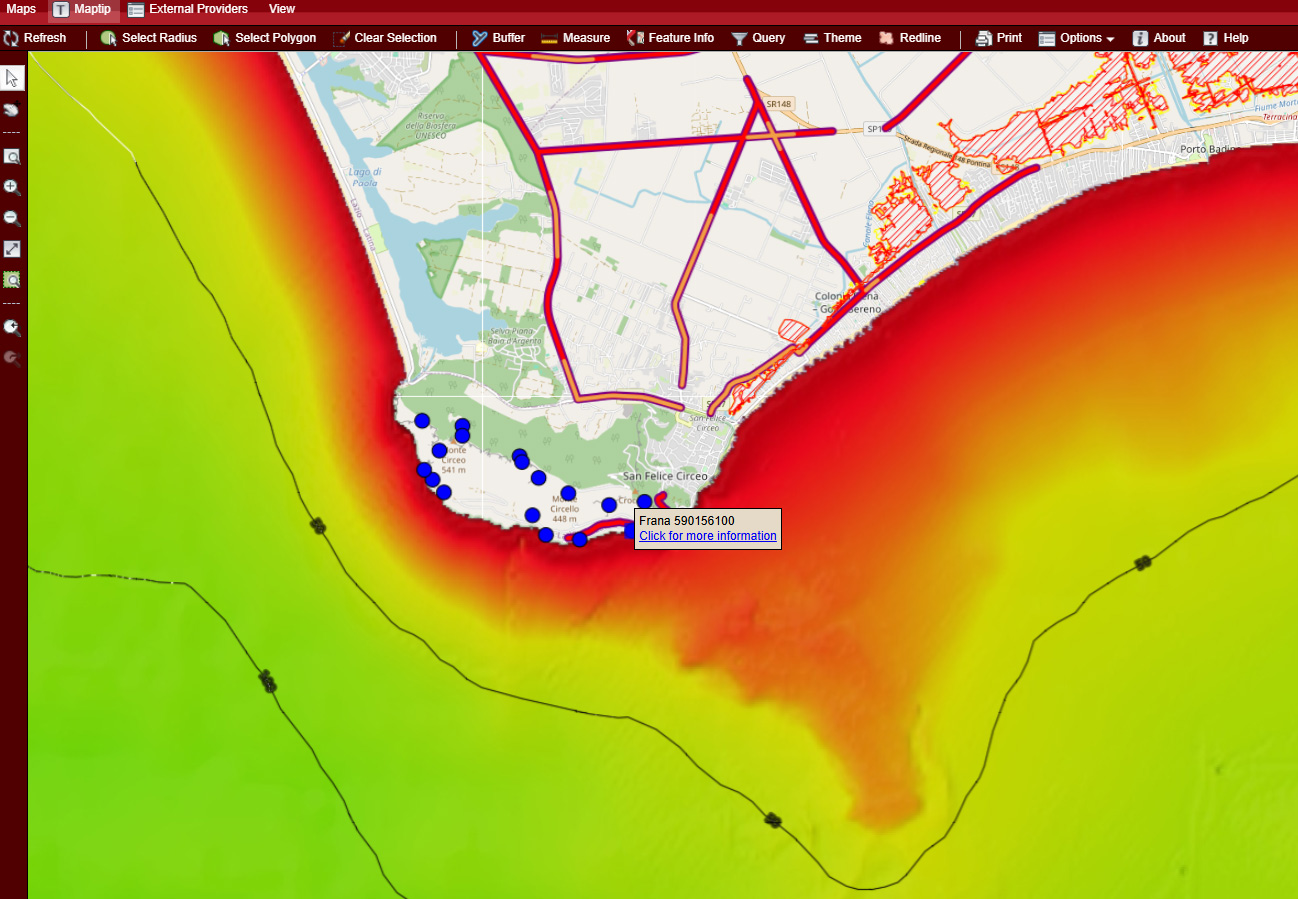1298x899 pixels.
Task: Select the arrow pointer tool
Action: pyautogui.click(x=13, y=79)
